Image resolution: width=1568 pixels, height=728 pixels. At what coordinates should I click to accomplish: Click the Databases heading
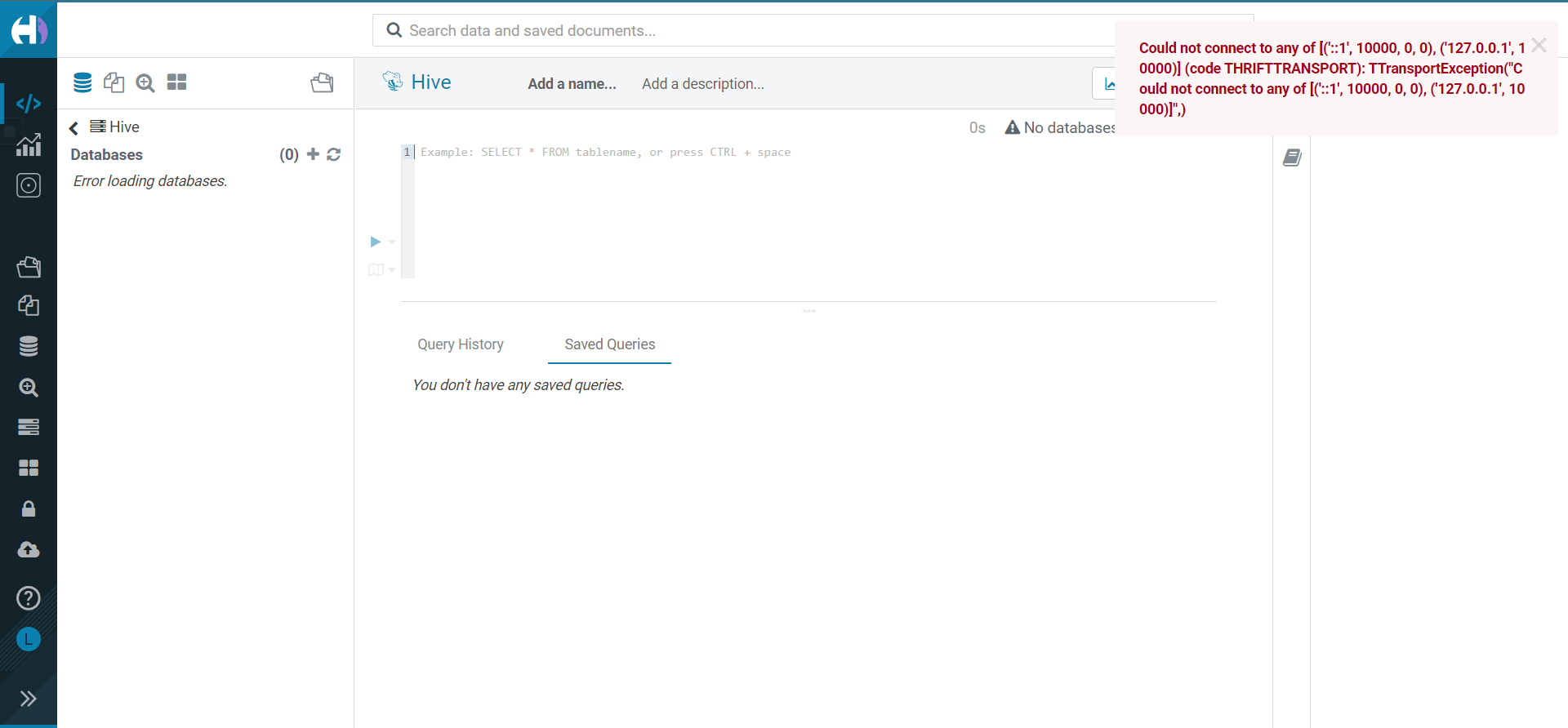click(107, 154)
